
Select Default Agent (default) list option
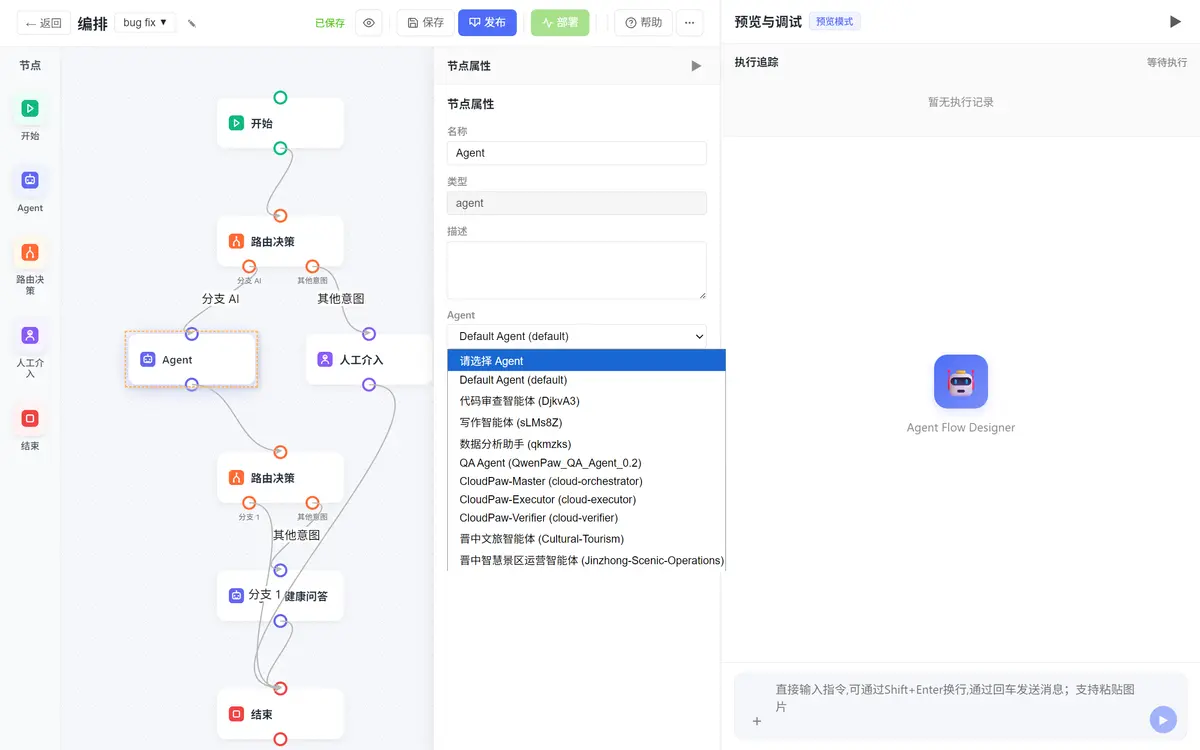(586, 380)
